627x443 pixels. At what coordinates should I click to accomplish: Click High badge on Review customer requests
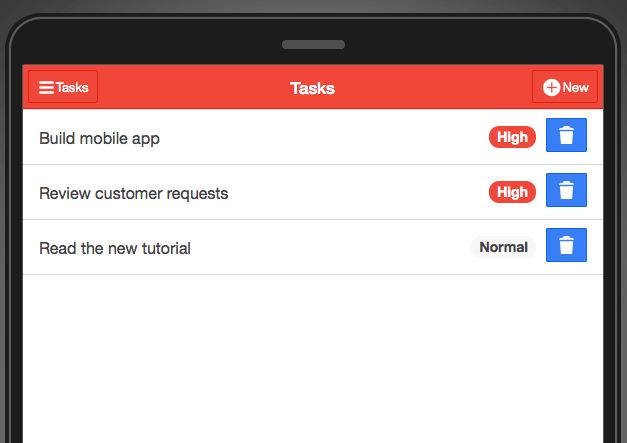pos(512,192)
